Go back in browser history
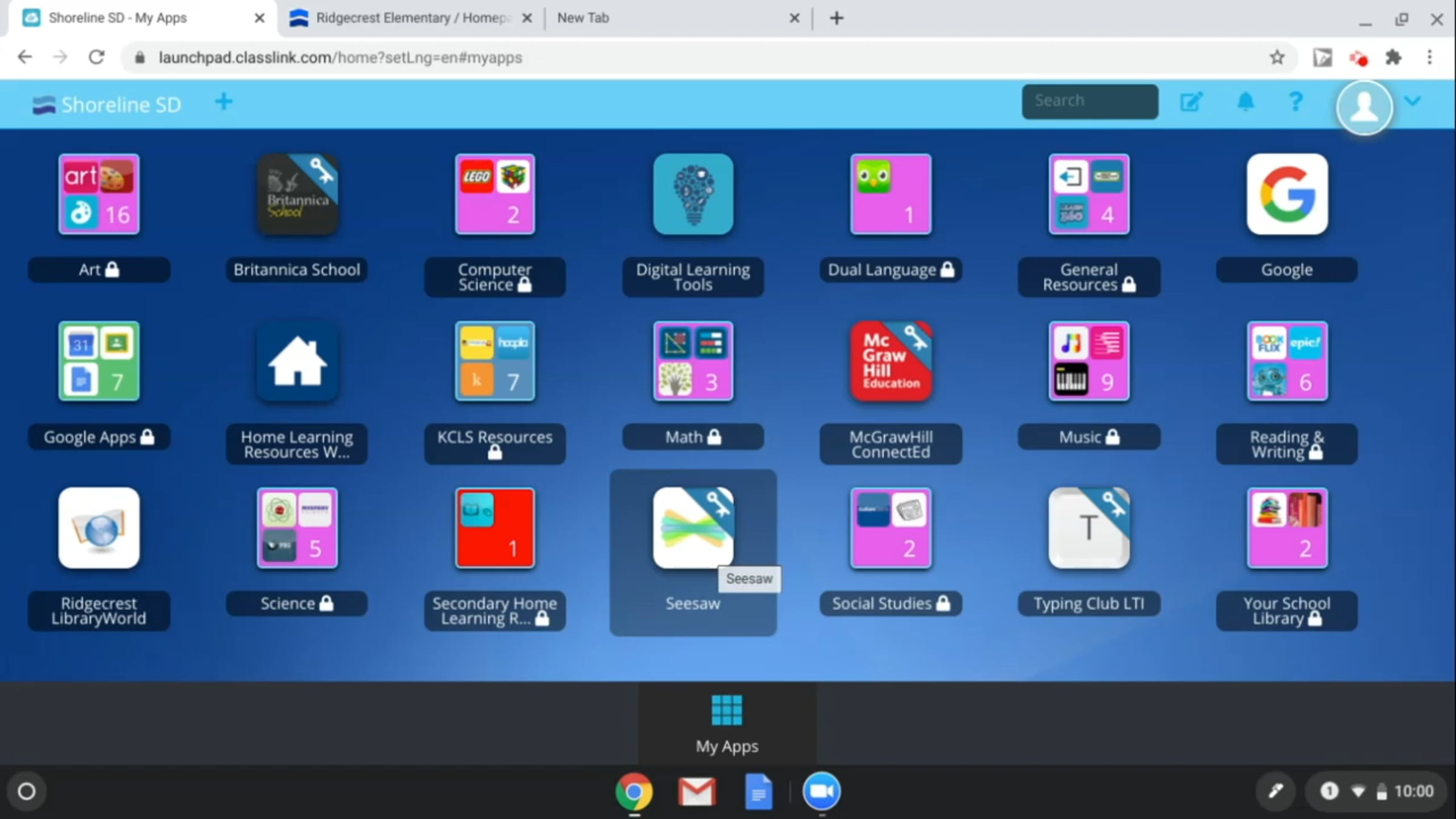Image resolution: width=1456 pixels, height=819 pixels. [x=25, y=57]
